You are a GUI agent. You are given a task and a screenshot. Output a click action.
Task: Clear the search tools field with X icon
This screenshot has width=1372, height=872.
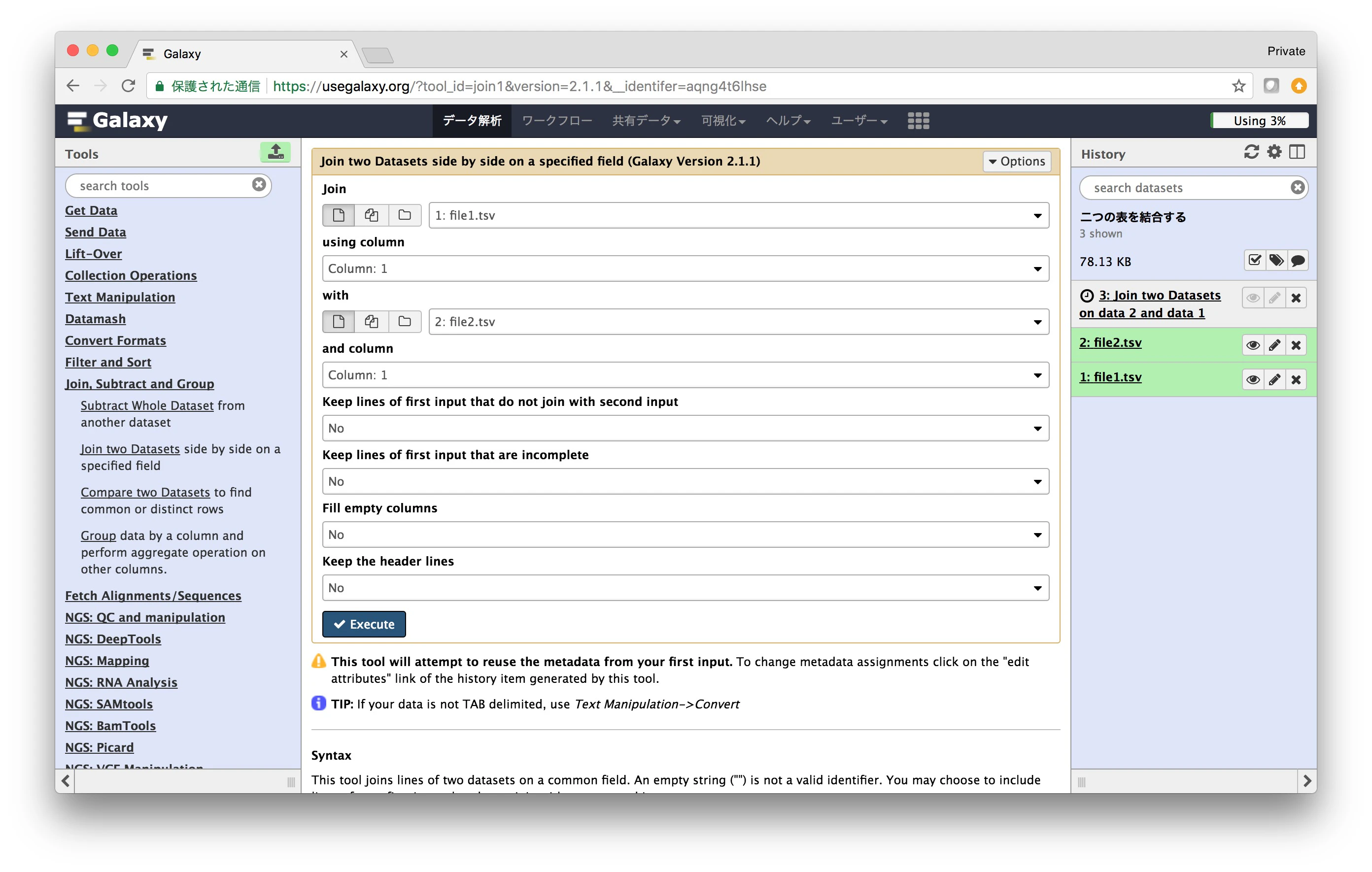tap(259, 185)
